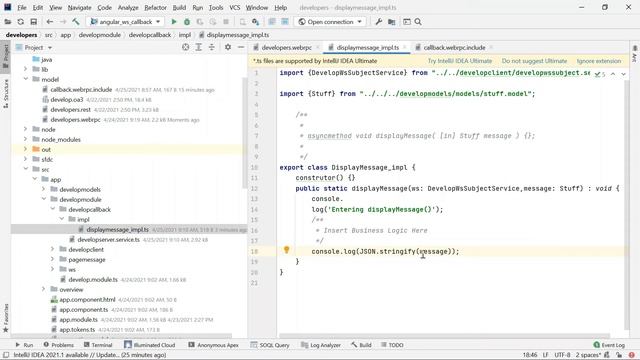The image size is (640, 360).
Task: Toggle the Structure side tool window
Action: [6, 94]
